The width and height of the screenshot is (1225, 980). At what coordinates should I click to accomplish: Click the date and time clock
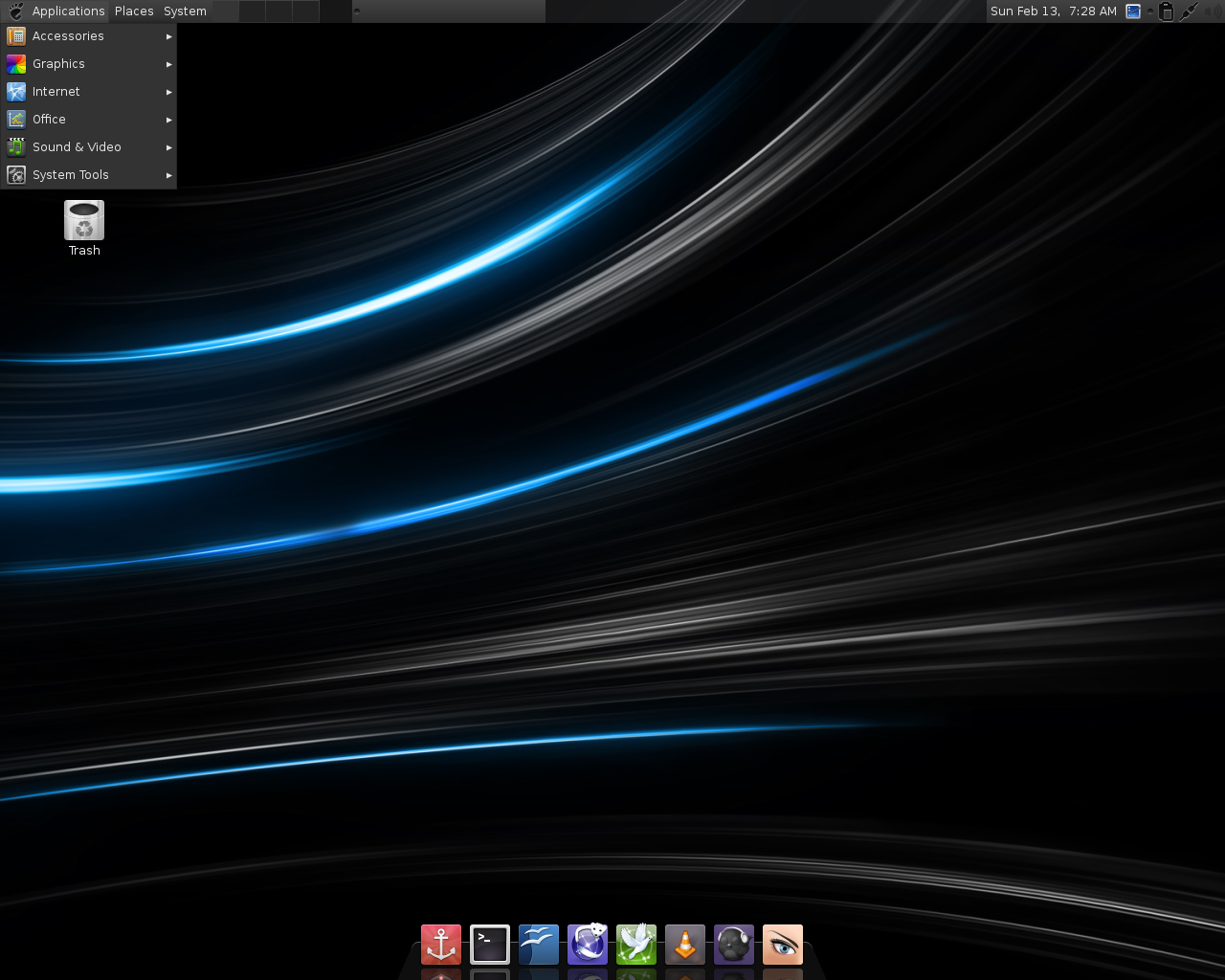tap(1054, 11)
